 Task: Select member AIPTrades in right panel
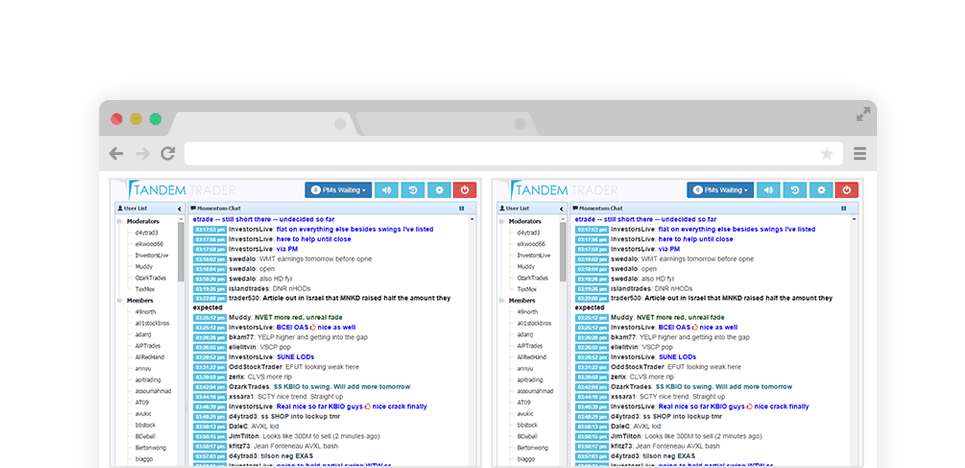(530, 345)
